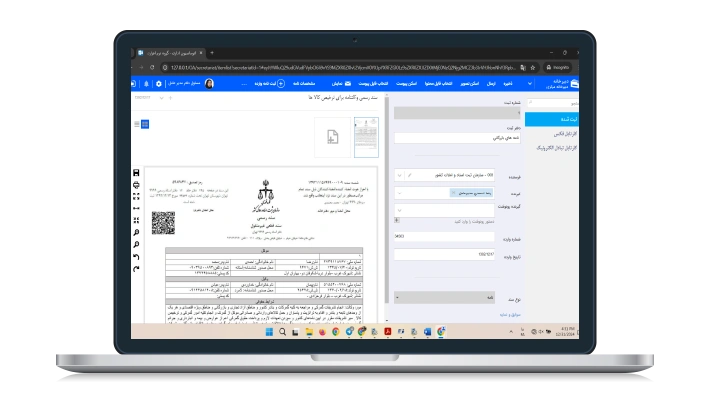Click the sidebar search box
This screenshot has width=709, height=411.
(x=553, y=103)
